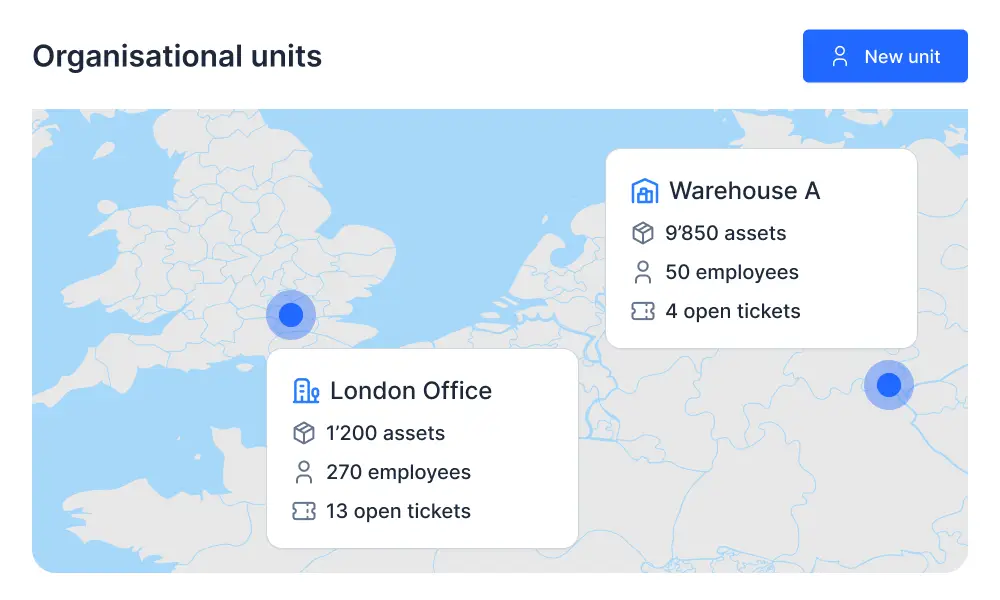The width and height of the screenshot is (1000, 600).
Task: Open 13 open tickets for London Office
Action: click(398, 511)
